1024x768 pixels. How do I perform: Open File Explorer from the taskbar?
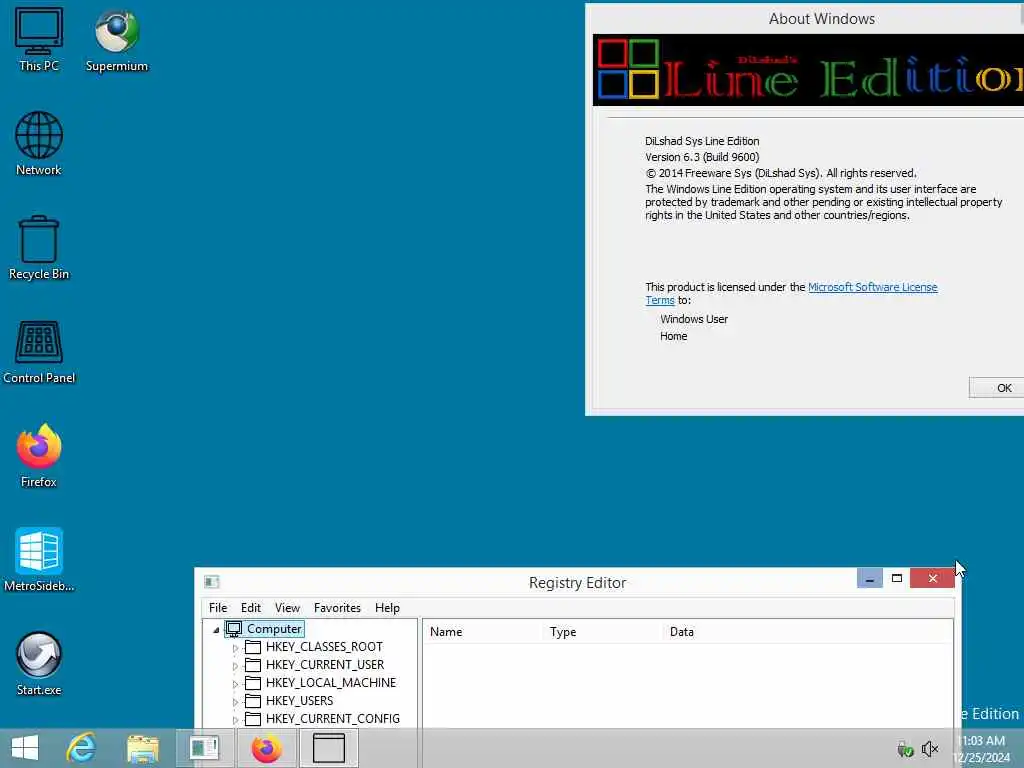[142, 748]
